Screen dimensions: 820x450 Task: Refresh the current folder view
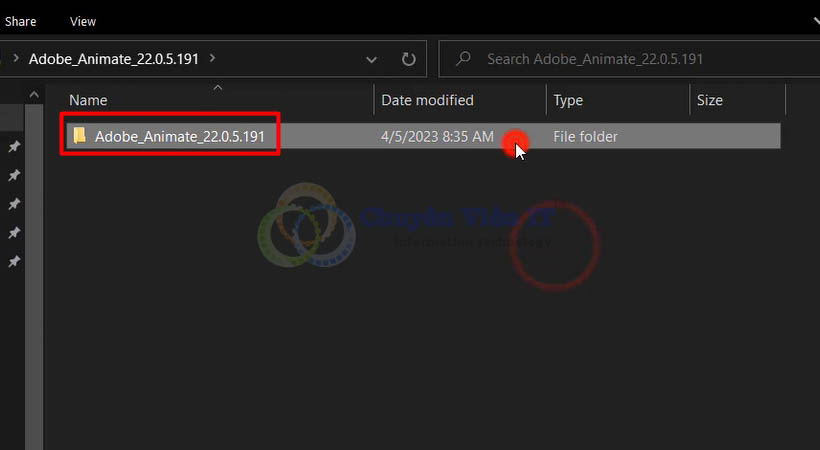(408, 59)
